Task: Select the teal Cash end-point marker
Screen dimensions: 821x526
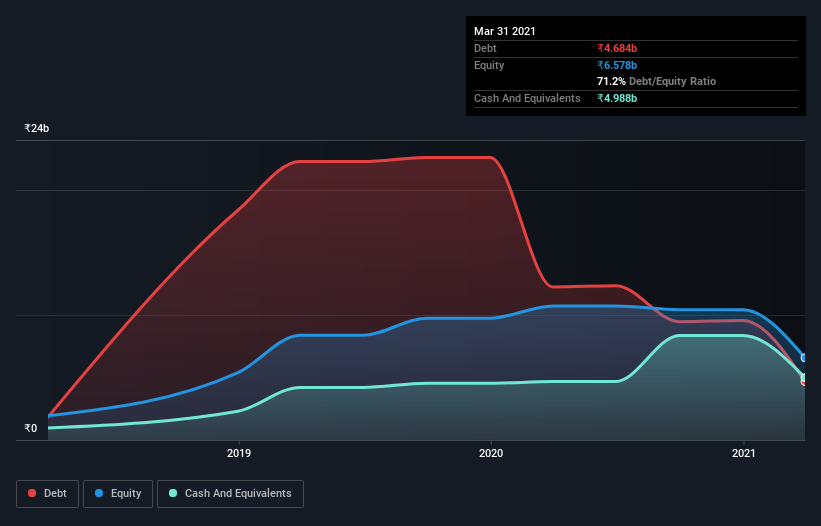Action: coord(804,377)
